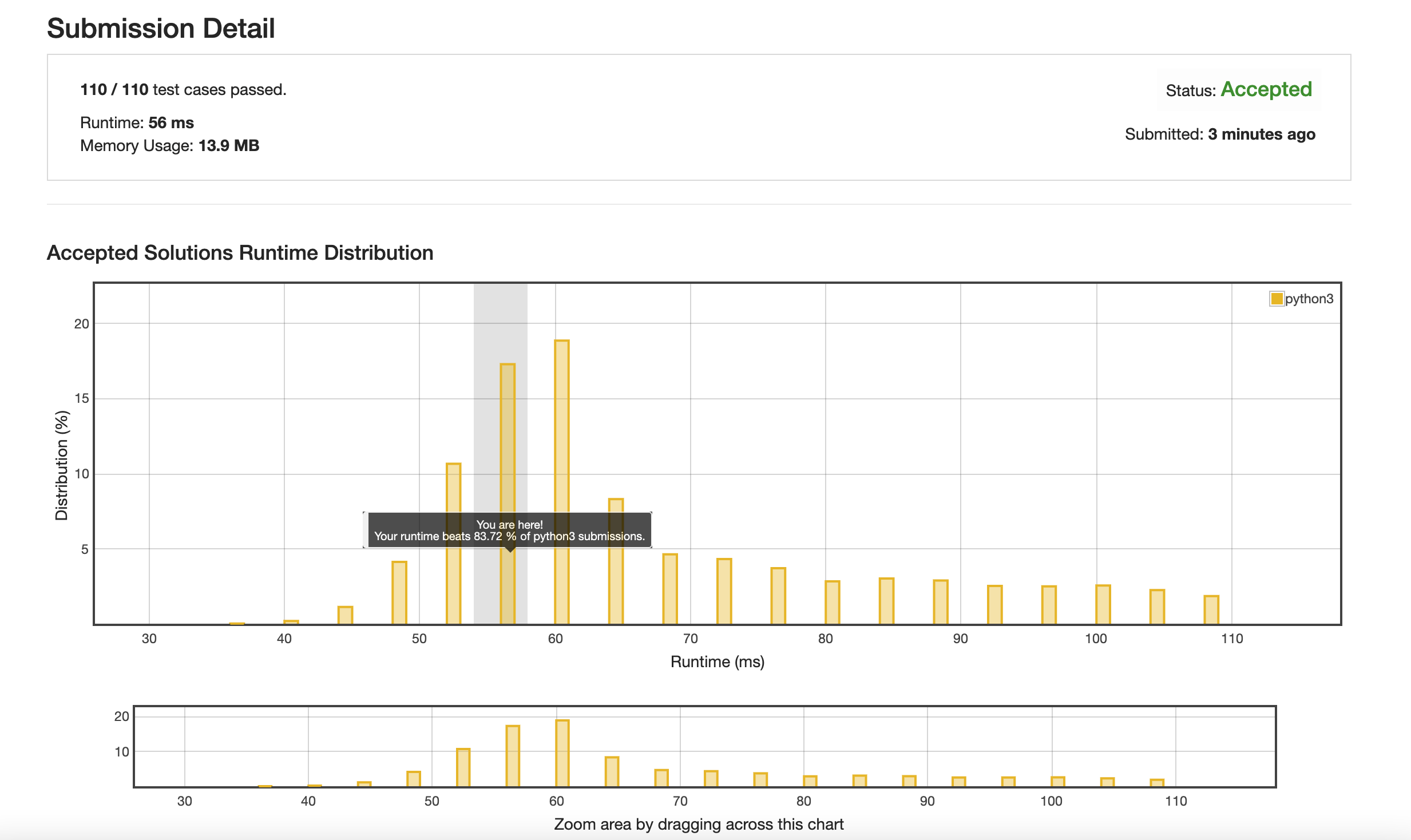Click the bar just left of 70 ms

(670, 588)
